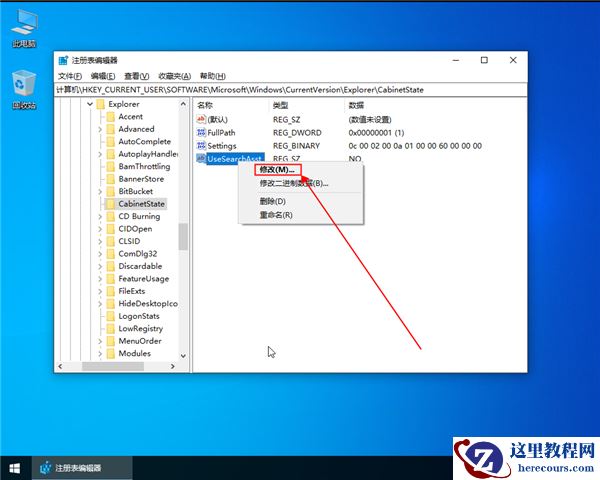Expand the BitBucket key
The height and width of the screenshot is (480, 600).
pos(100,191)
